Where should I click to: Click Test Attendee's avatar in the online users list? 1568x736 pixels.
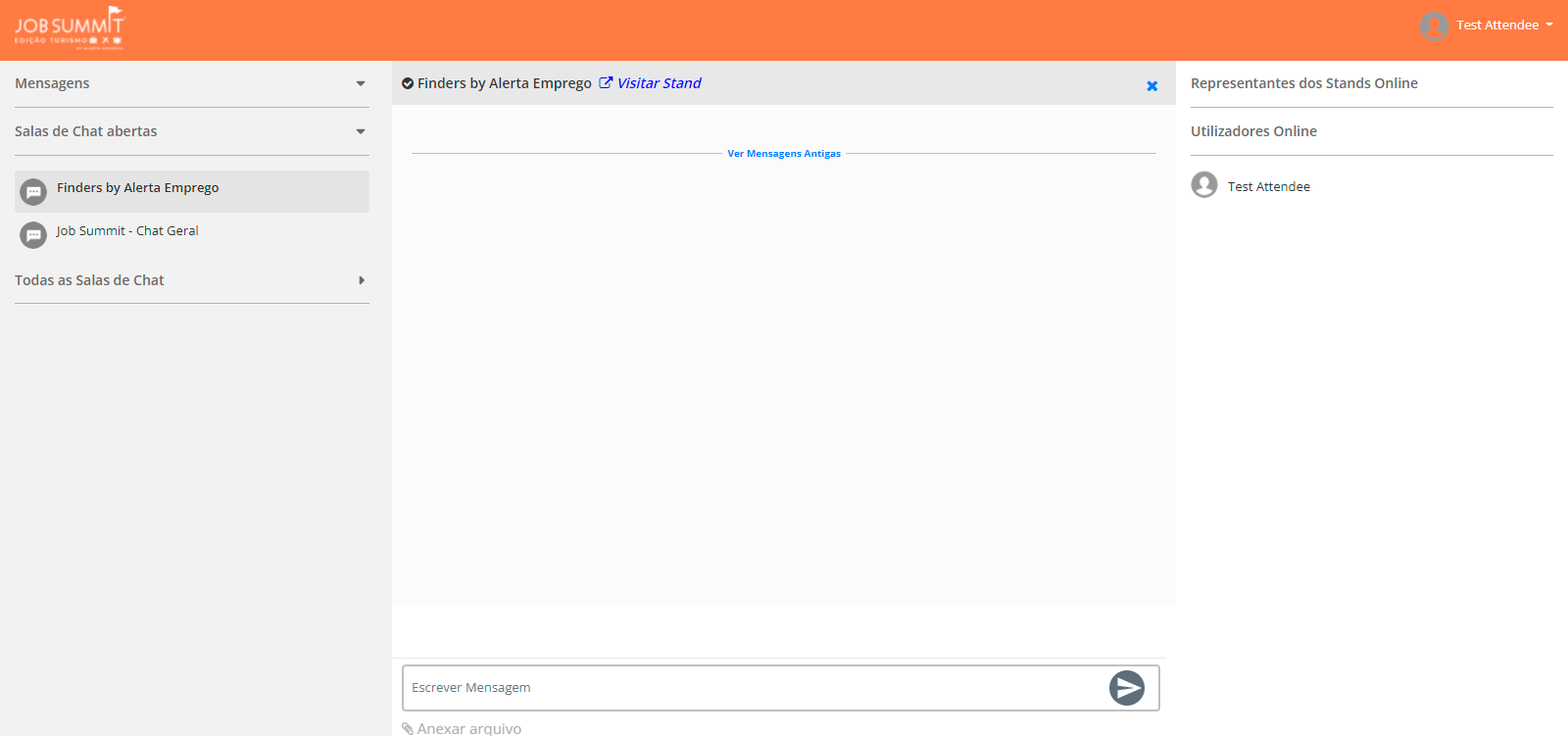[x=1204, y=185]
